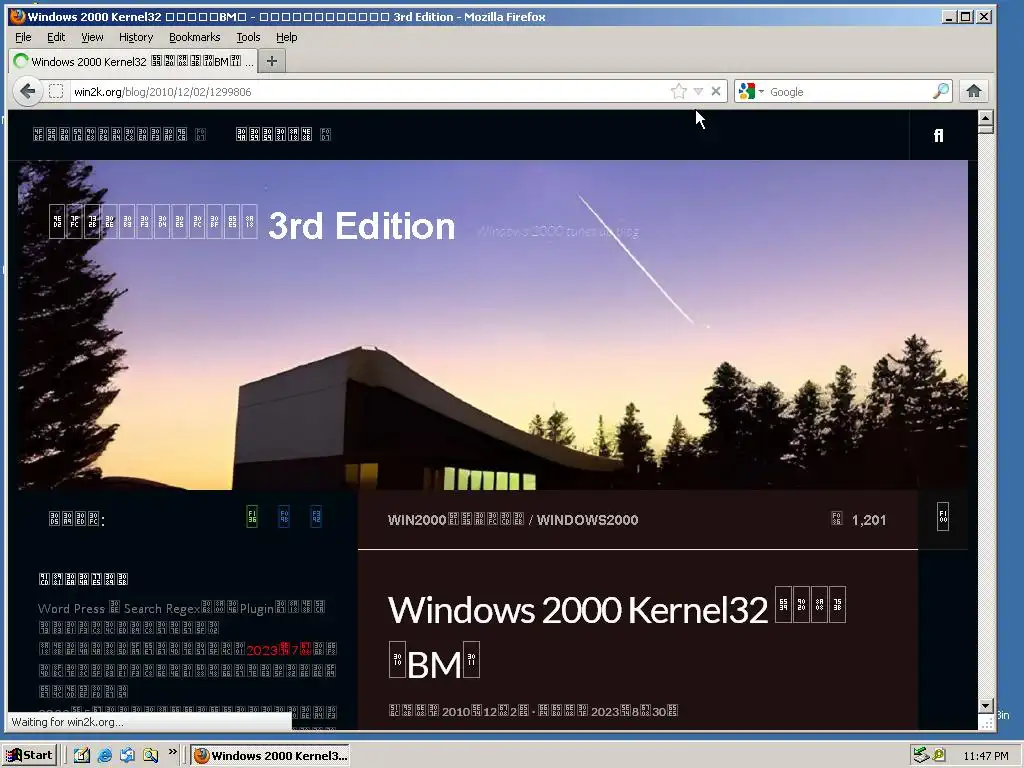Bookmark this page with the star icon
Viewport: 1024px width, 768px height.
click(x=679, y=91)
